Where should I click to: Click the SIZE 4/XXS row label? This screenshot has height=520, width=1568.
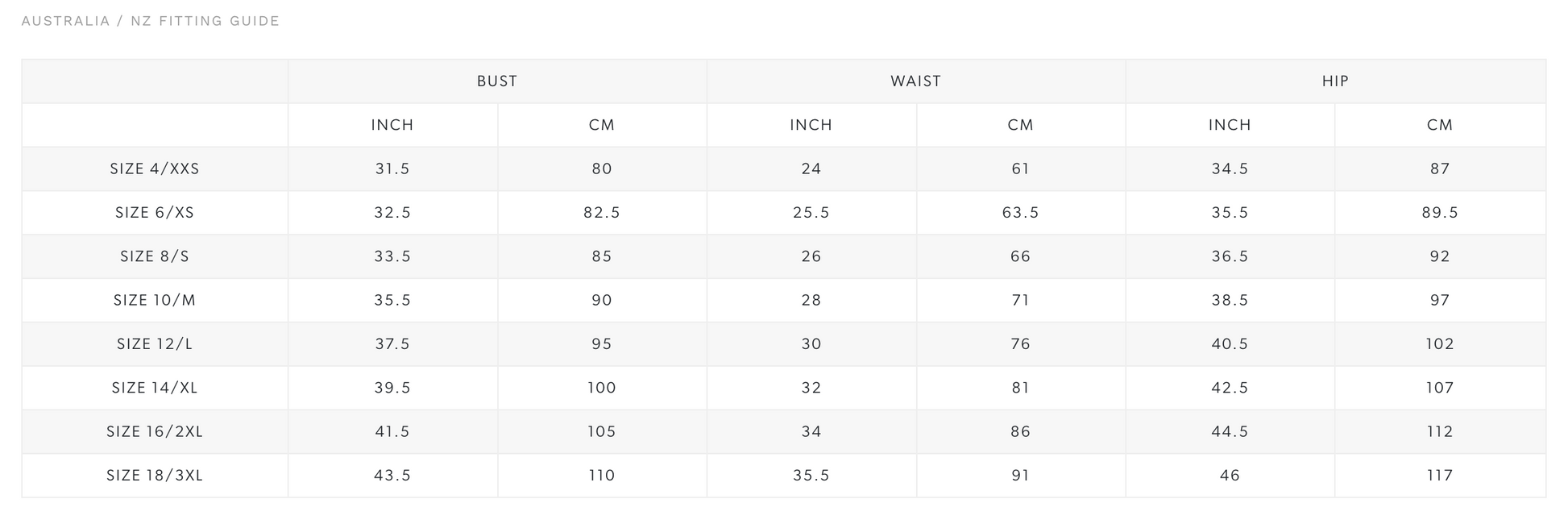pyautogui.click(x=155, y=169)
